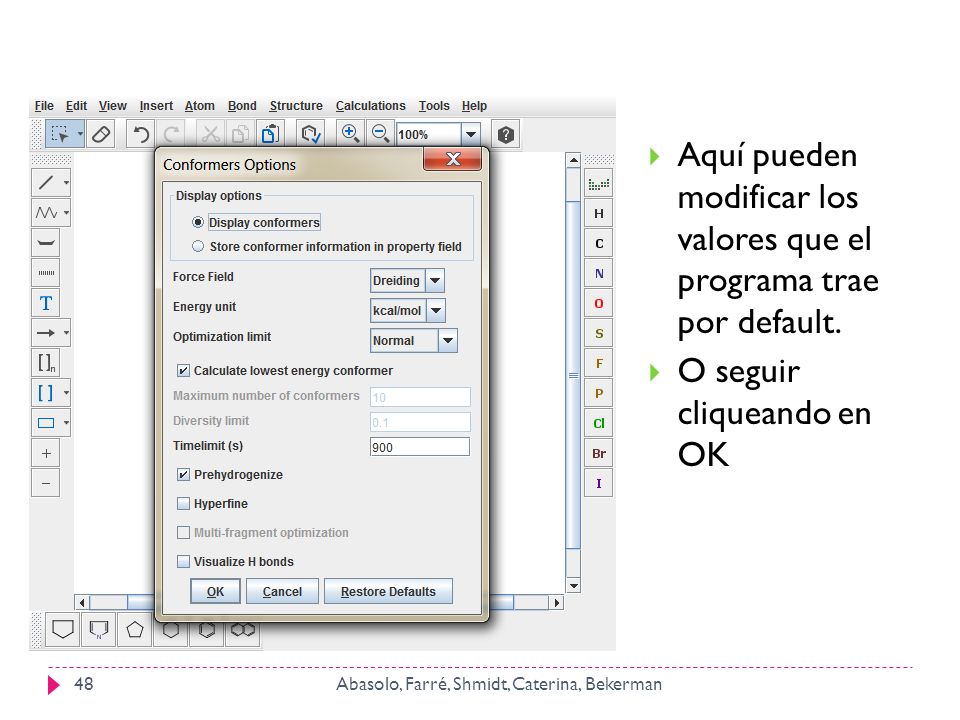Select the Chlorine Cl atom button
The height and width of the screenshot is (720, 960).
pos(599,424)
